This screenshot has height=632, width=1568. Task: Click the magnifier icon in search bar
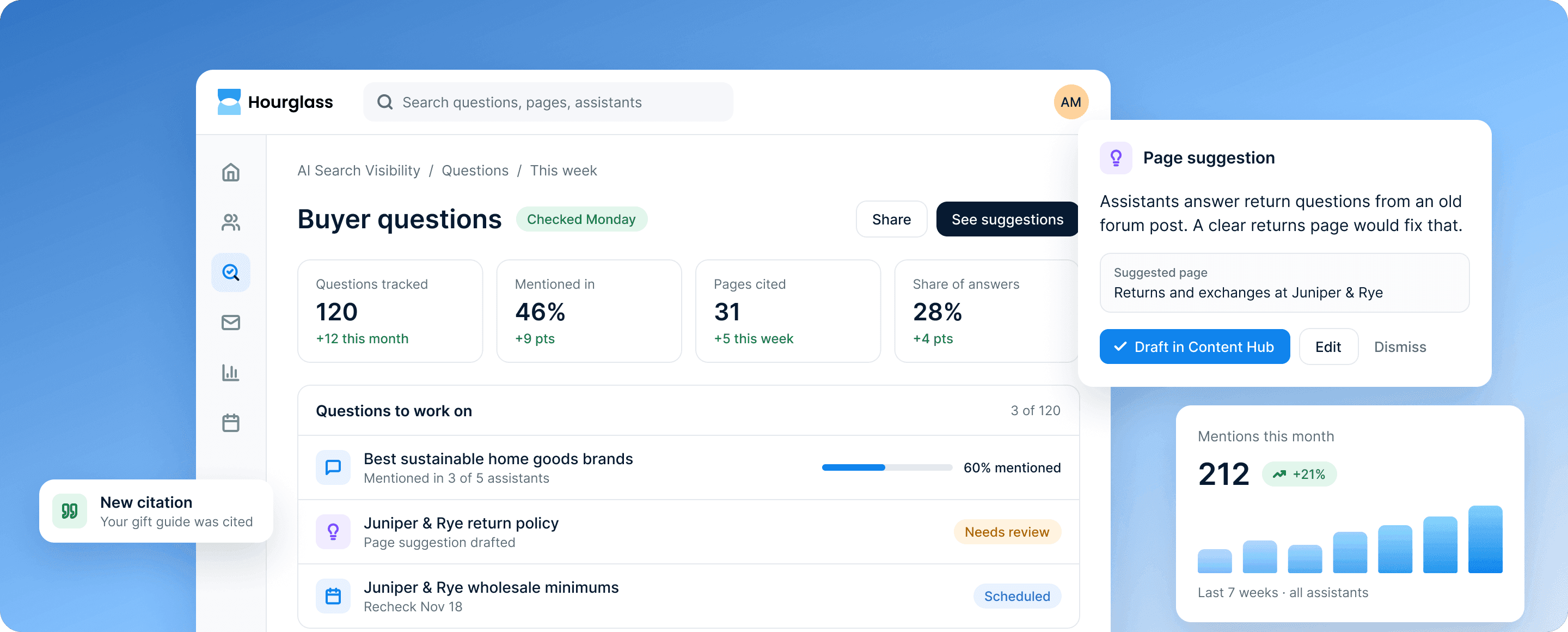click(x=385, y=102)
